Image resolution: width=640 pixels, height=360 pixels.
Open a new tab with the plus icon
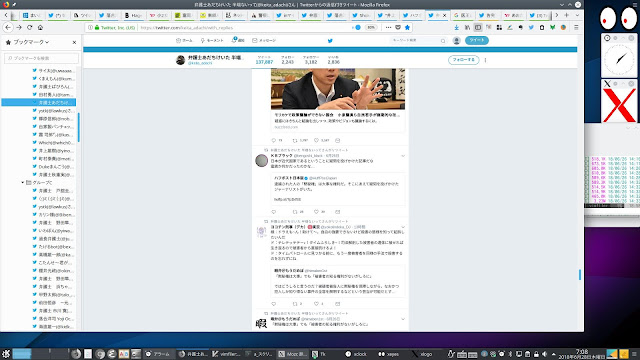click(567, 15)
